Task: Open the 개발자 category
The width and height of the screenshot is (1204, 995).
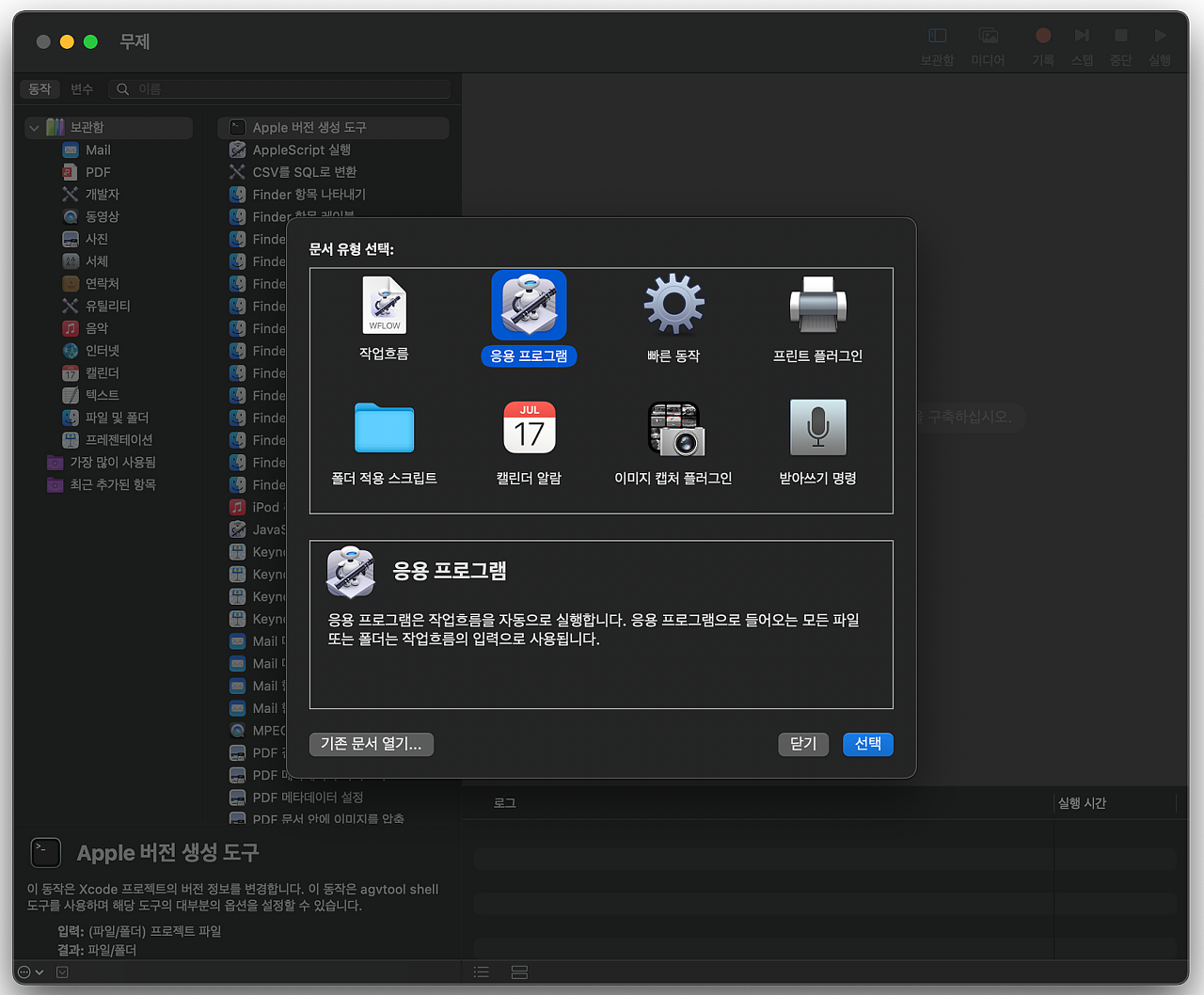Action: tap(102, 194)
